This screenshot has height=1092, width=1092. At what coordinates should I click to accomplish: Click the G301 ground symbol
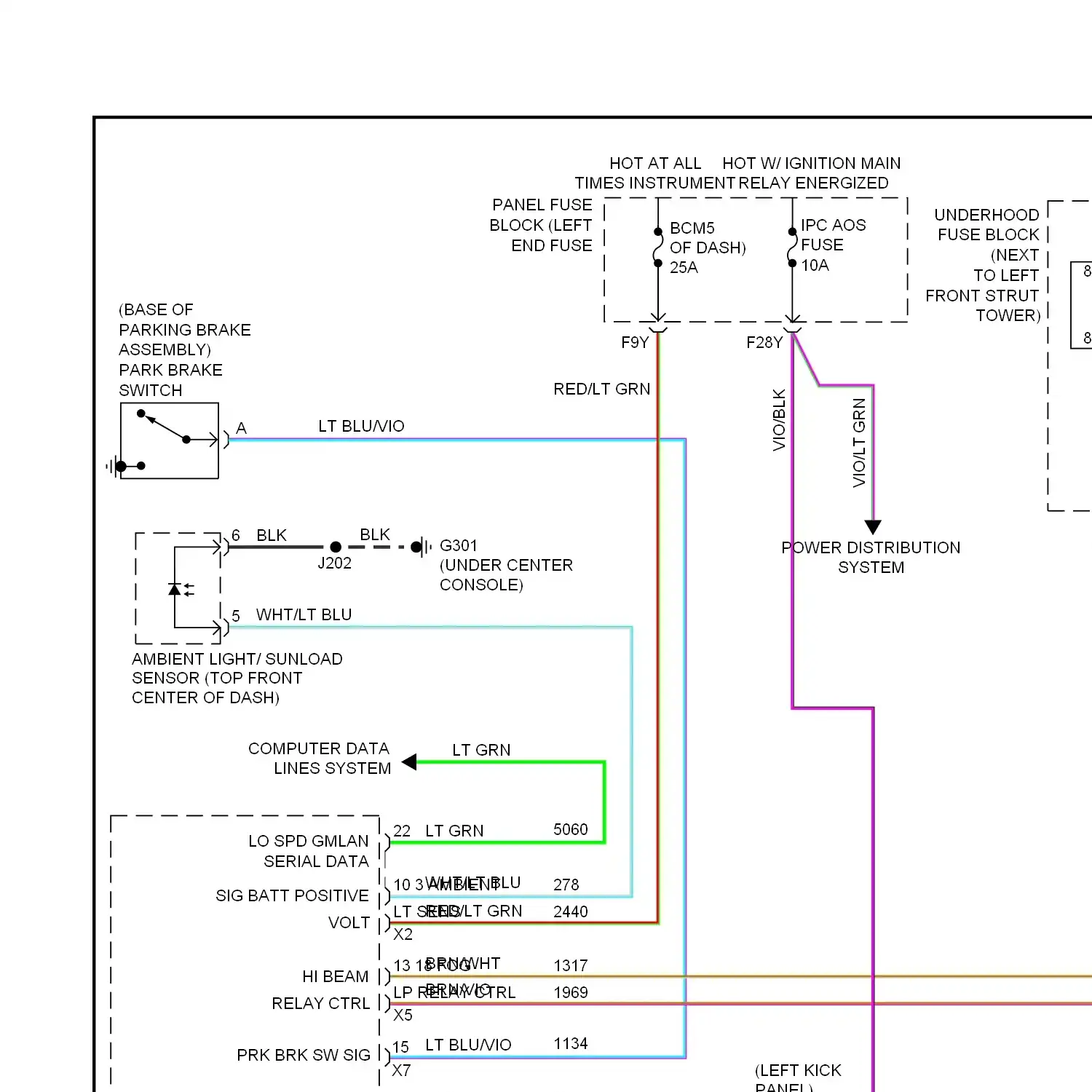point(421,547)
